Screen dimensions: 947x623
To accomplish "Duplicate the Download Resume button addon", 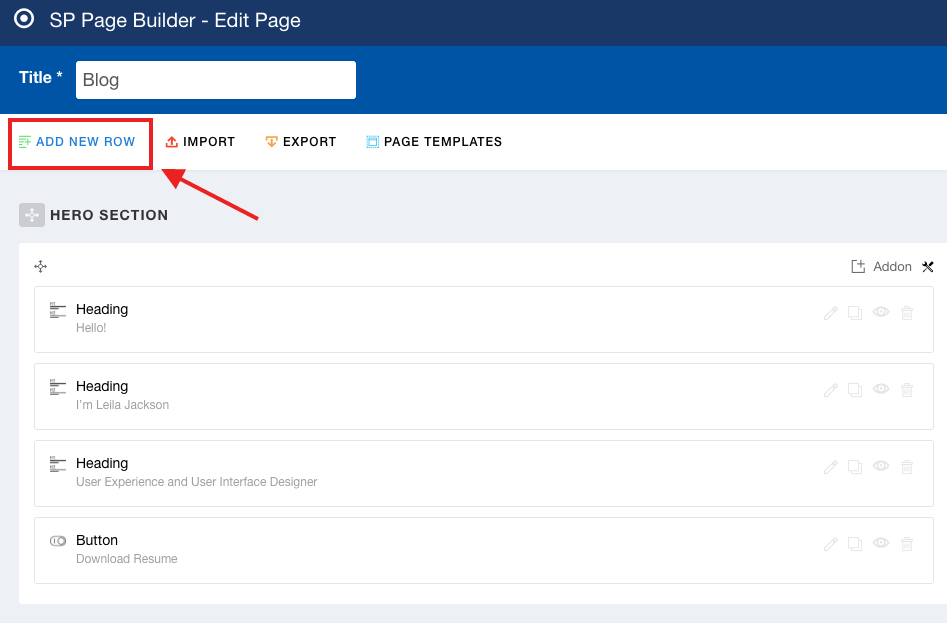I will click(x=855, y=544).
